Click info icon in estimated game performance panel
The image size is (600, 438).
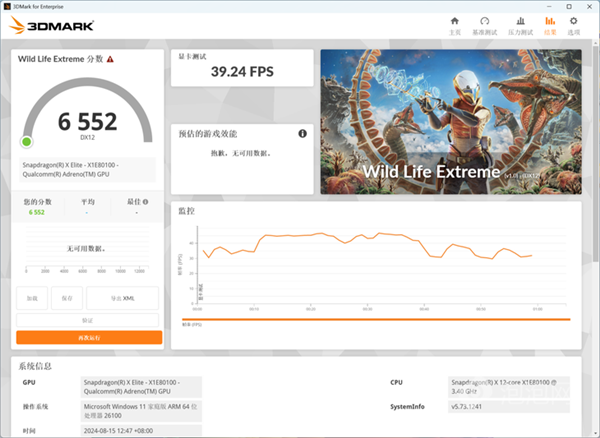pyautogui.click(x=302, y=133)
